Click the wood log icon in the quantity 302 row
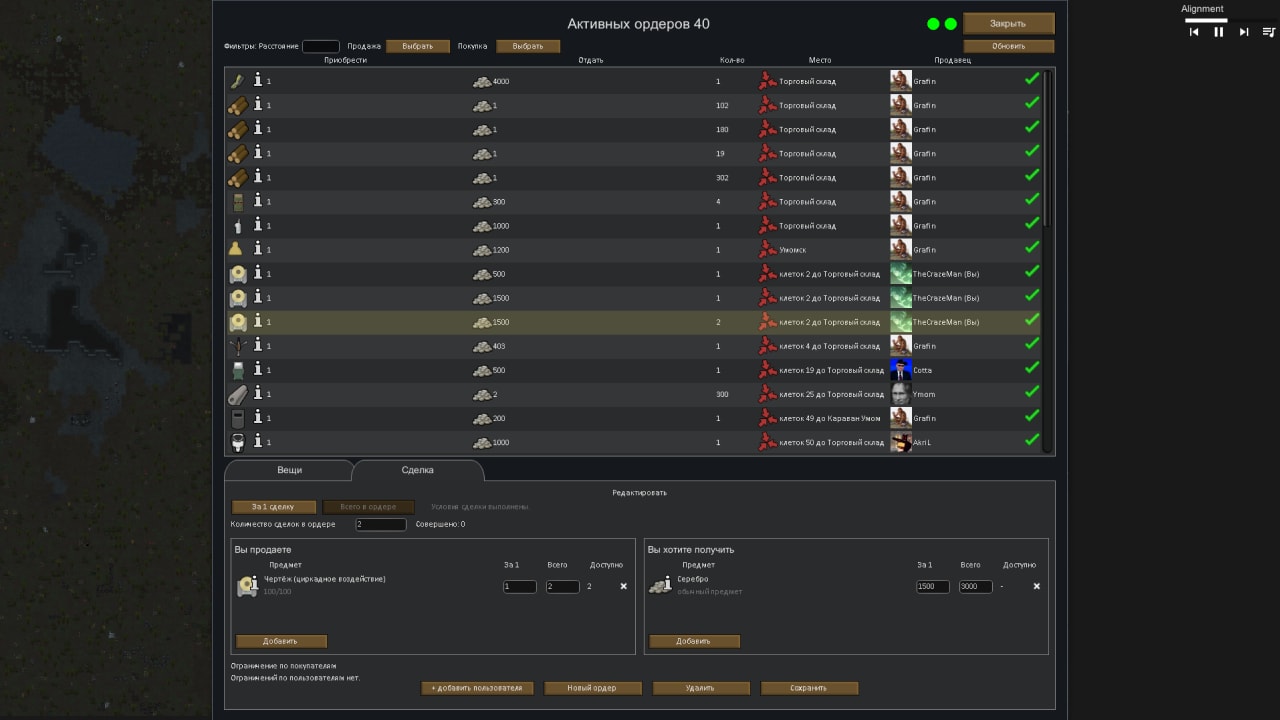 (x=237, y=177)
